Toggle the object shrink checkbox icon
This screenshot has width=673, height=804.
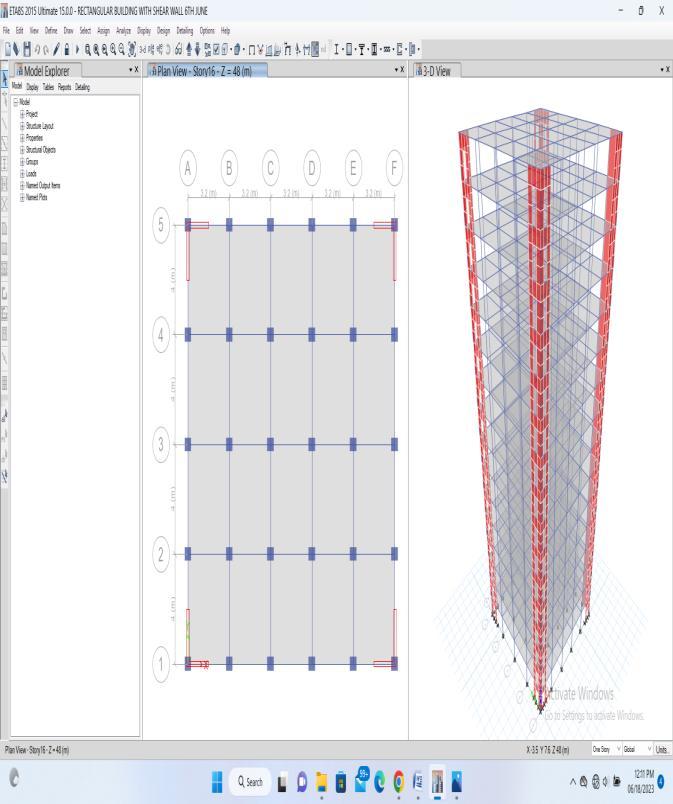coord(217,49)
